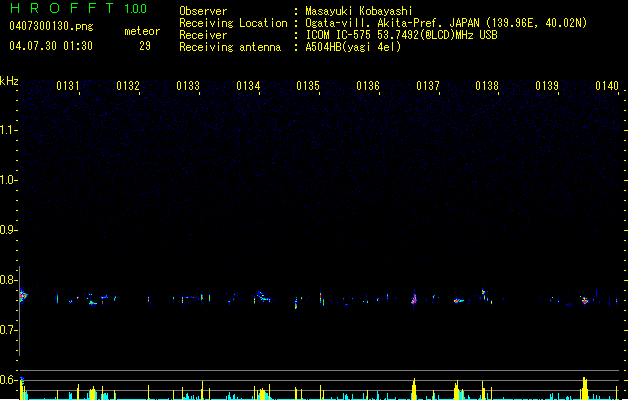Click time marker 0139
Viewport: 629px width, 400px height.
pos(547,86)
